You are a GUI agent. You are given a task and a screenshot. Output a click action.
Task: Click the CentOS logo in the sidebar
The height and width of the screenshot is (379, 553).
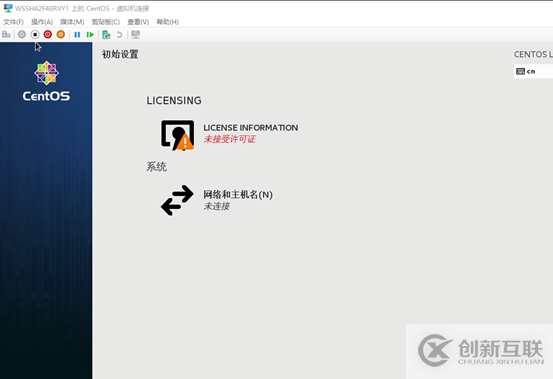click(x=46, y=81)
